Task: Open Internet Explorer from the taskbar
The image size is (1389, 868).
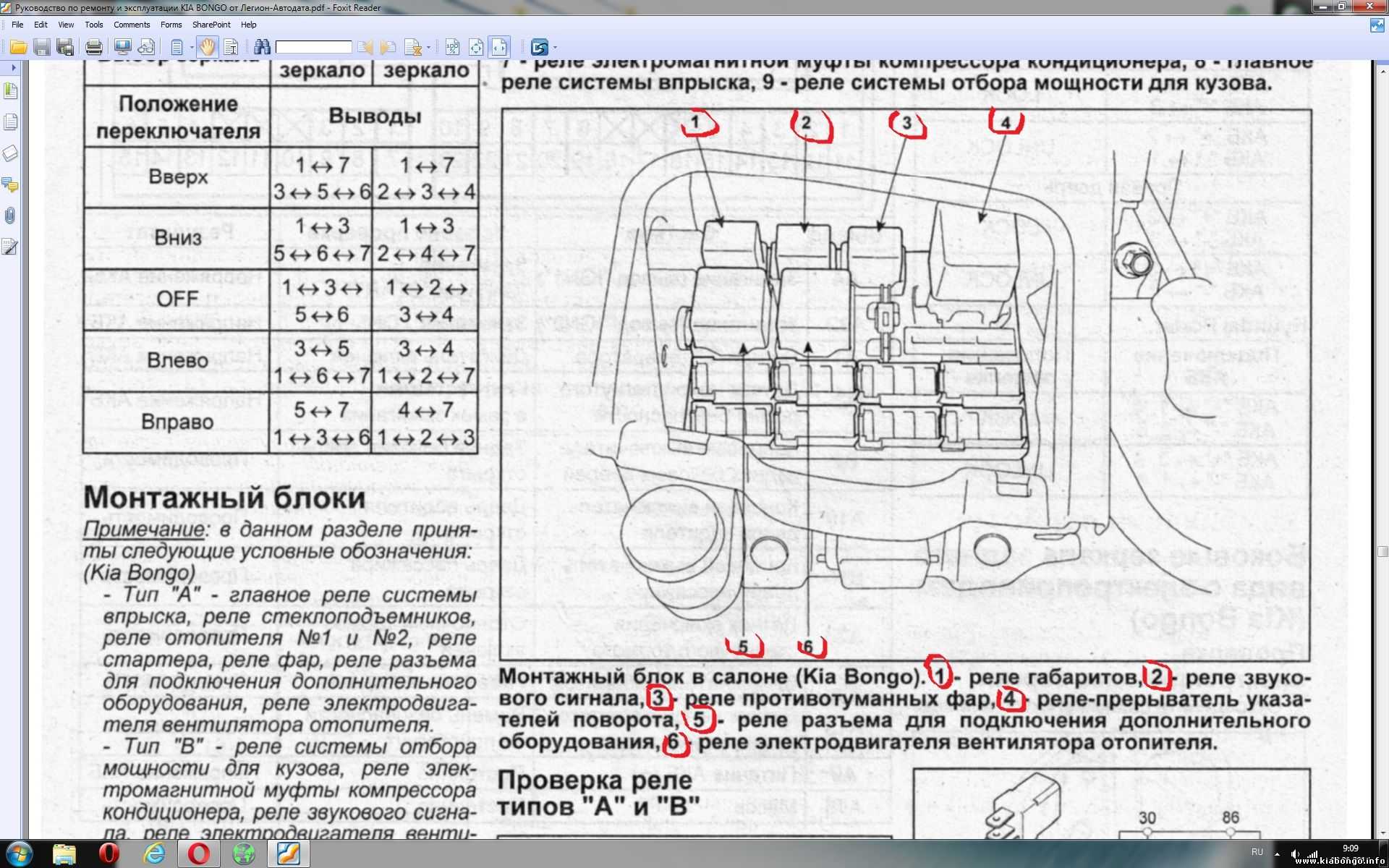Action: pyautogui.click(x=153, y=854)
